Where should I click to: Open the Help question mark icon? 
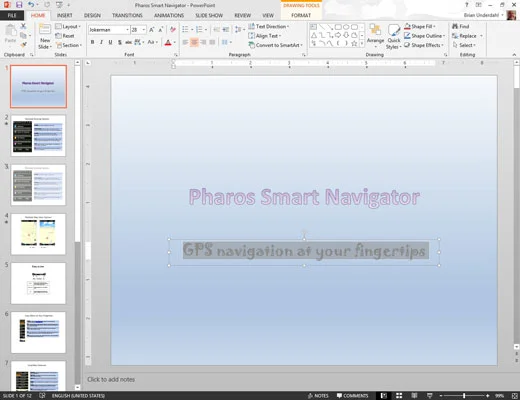coord(467,5)
